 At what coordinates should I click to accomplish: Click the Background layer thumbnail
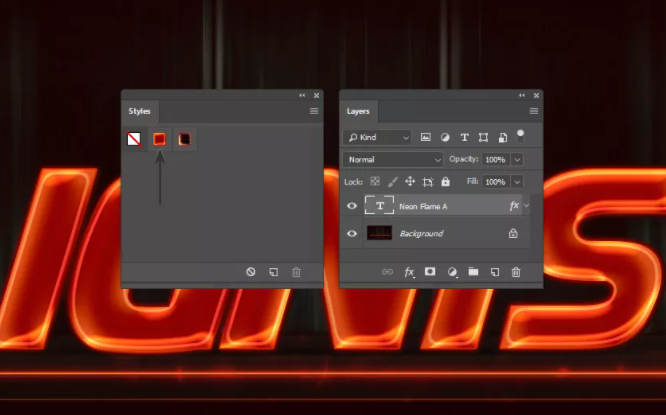point(379,233)
